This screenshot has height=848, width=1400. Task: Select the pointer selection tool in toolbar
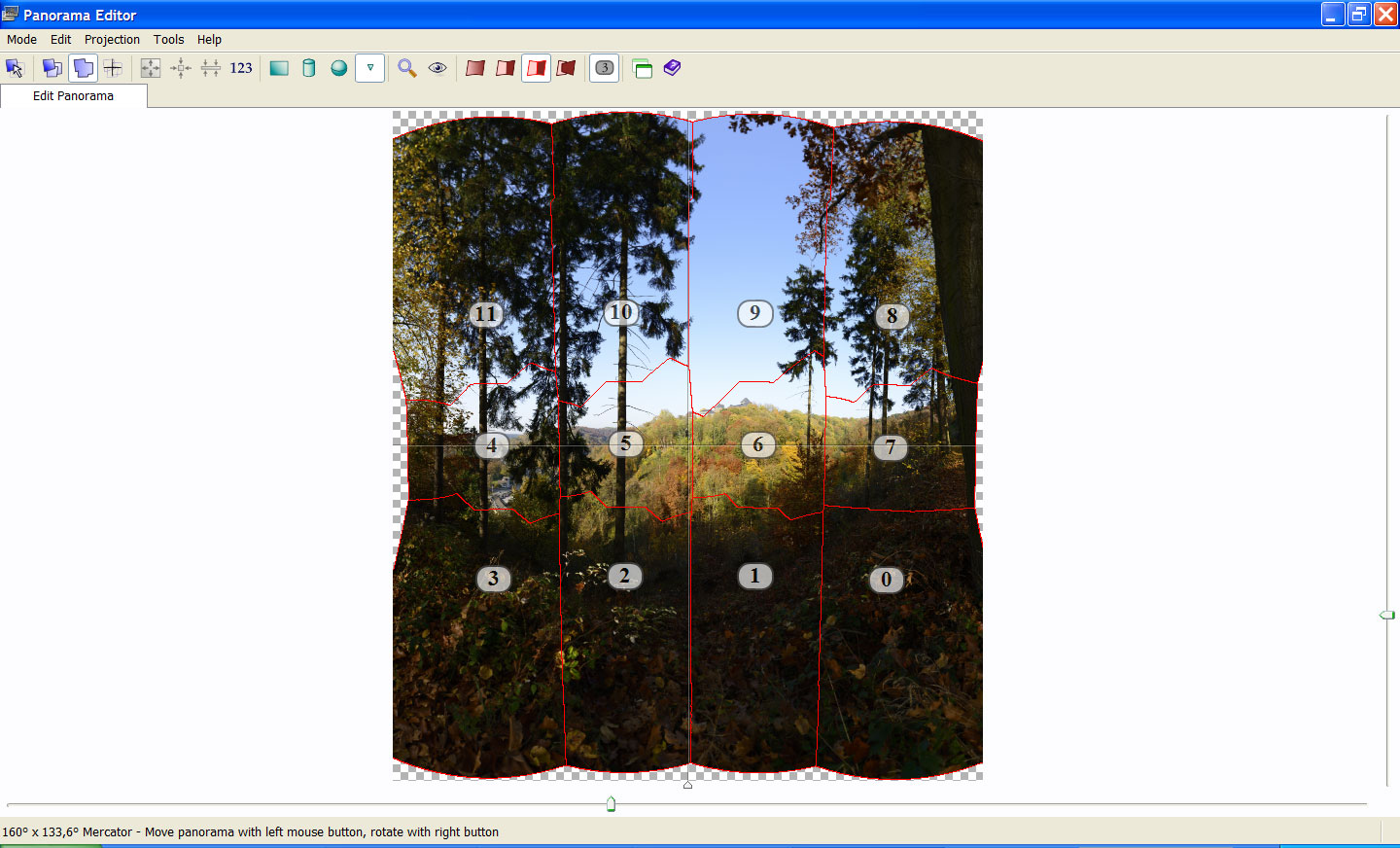(x=15, y=68)
